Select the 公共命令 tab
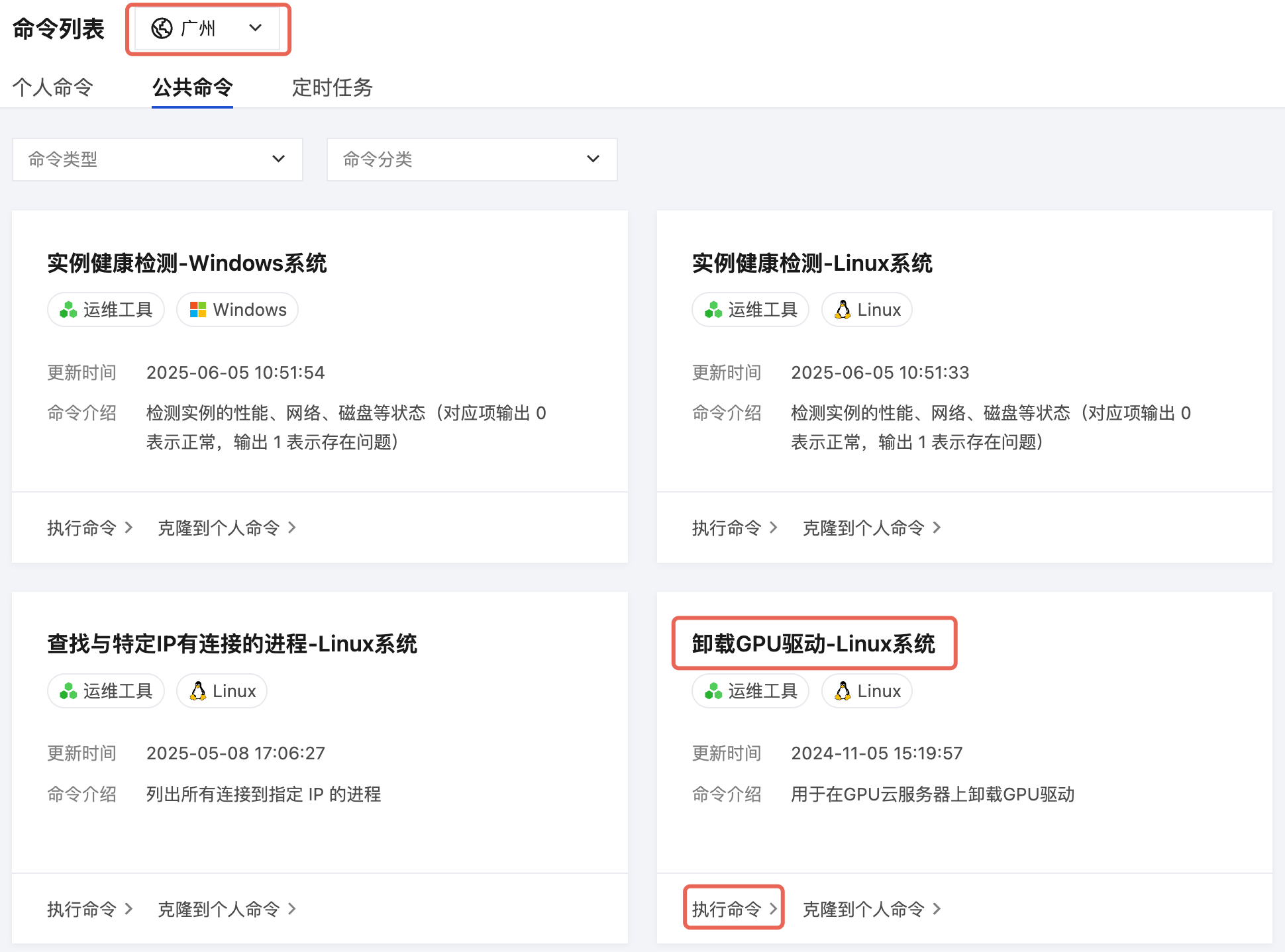Viewport: 1285px width, 952px height. coord(192,87)
